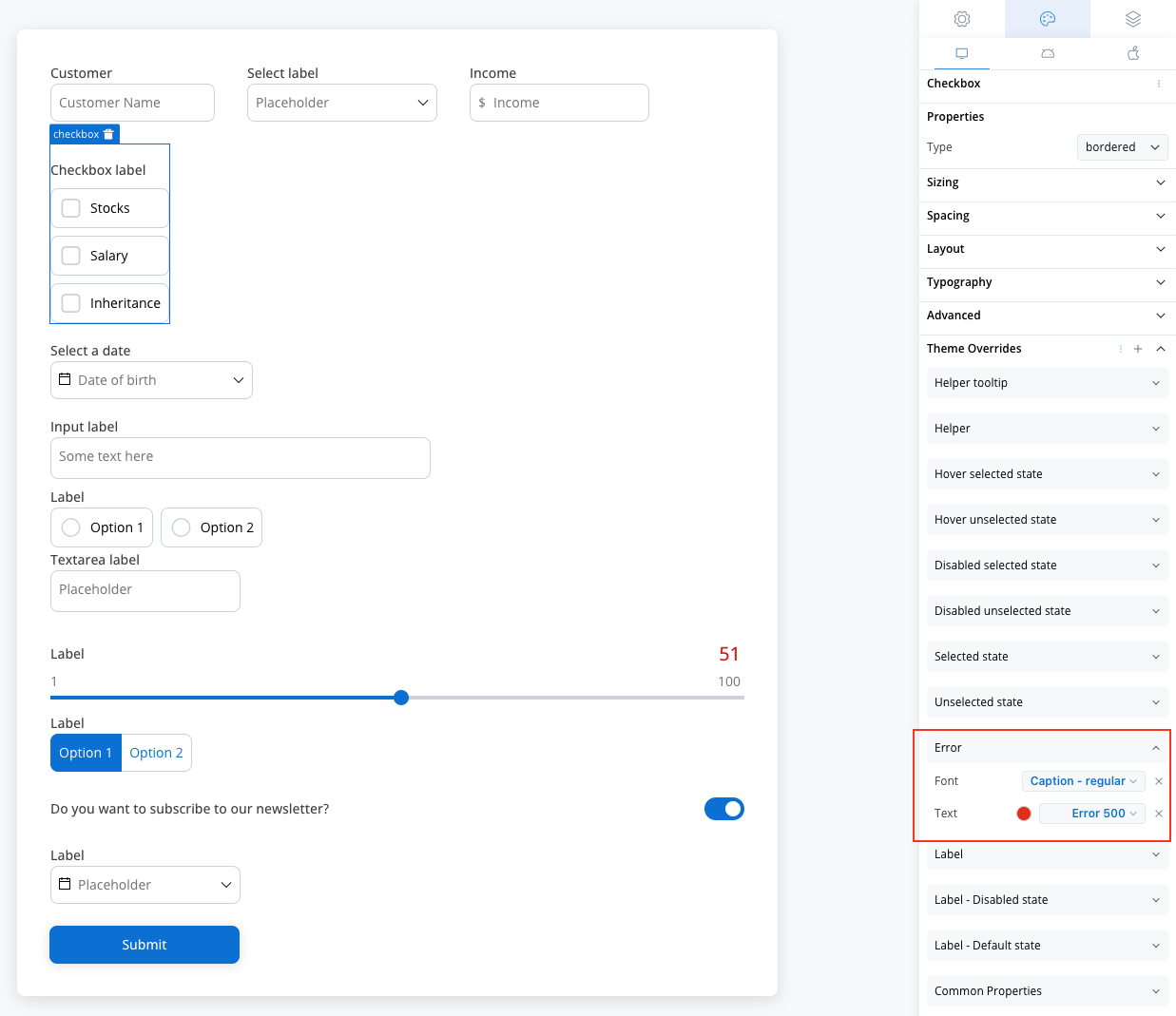1176x1016 pixels.
Task: Expand the Layout section
Action: pyautogui.click(x=1047, y=249)
